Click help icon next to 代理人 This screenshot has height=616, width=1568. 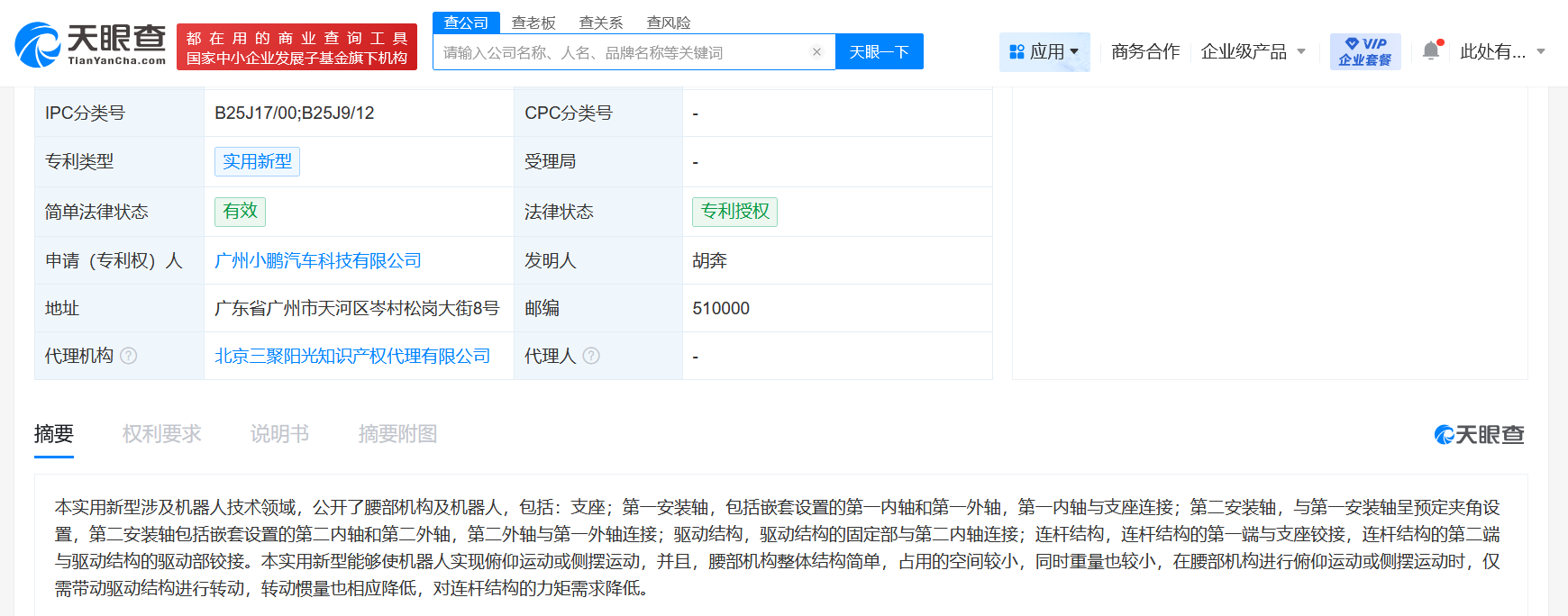591,356
